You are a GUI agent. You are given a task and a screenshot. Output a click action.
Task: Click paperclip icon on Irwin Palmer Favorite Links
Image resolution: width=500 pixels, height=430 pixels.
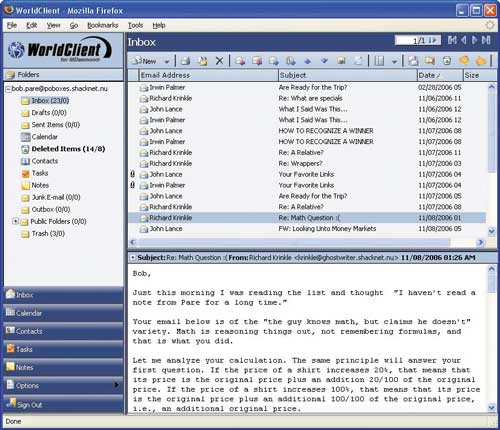(132, 185)
